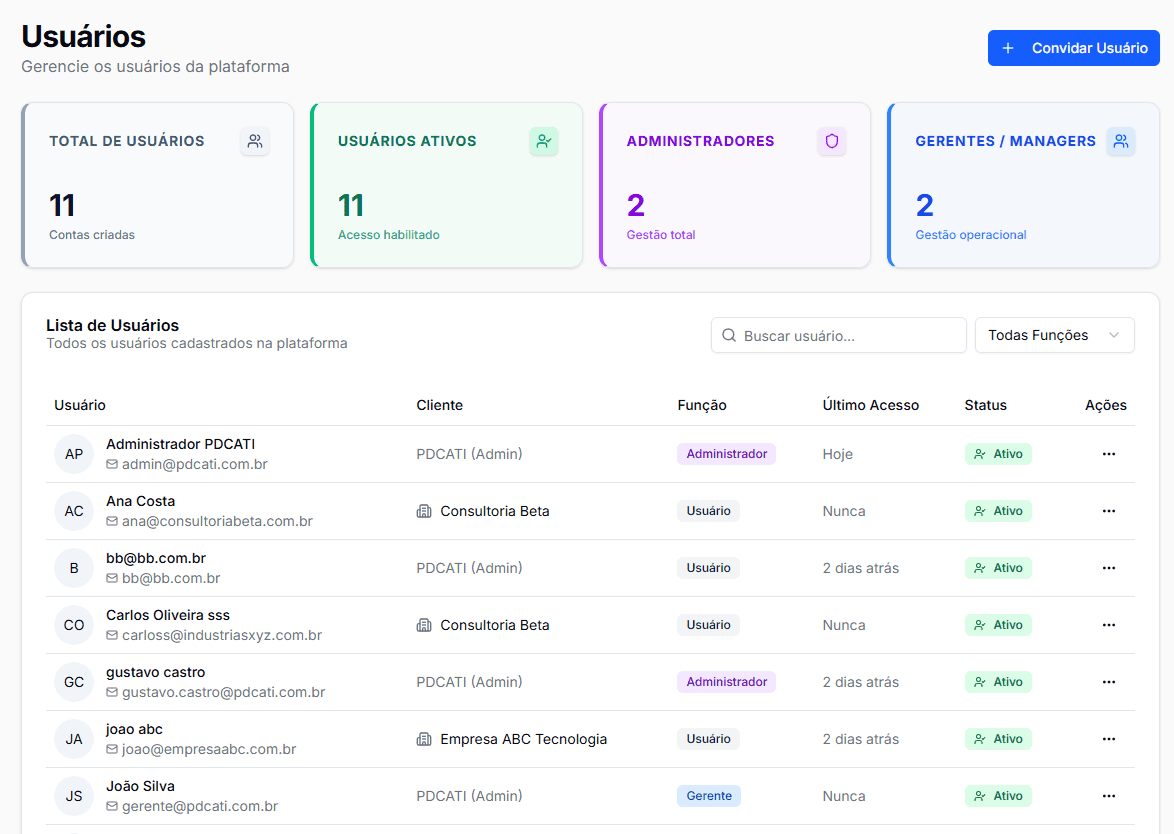Click the icon on Gerentes / Managers card
Screen dimensions: 1174x834
coord(1121,141)
